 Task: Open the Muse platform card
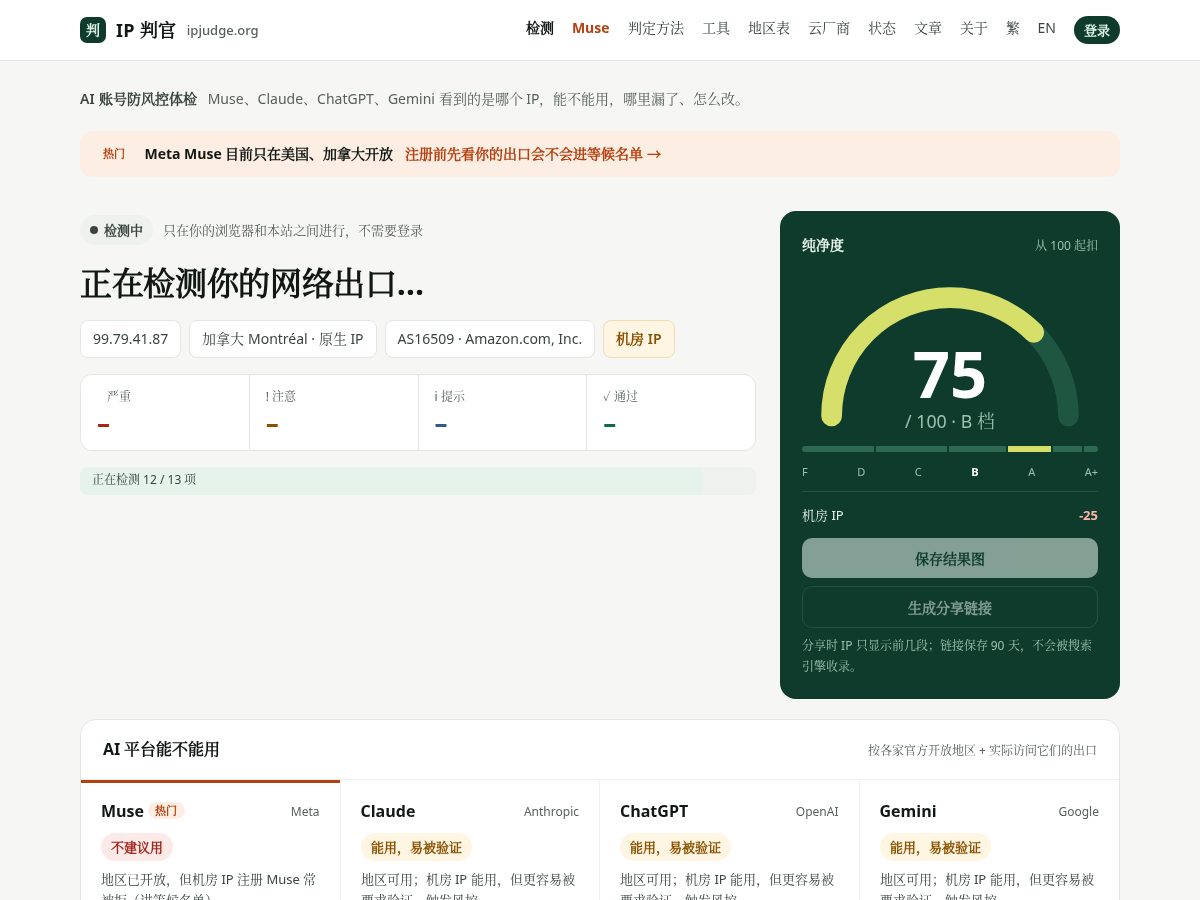click(210, 840)
